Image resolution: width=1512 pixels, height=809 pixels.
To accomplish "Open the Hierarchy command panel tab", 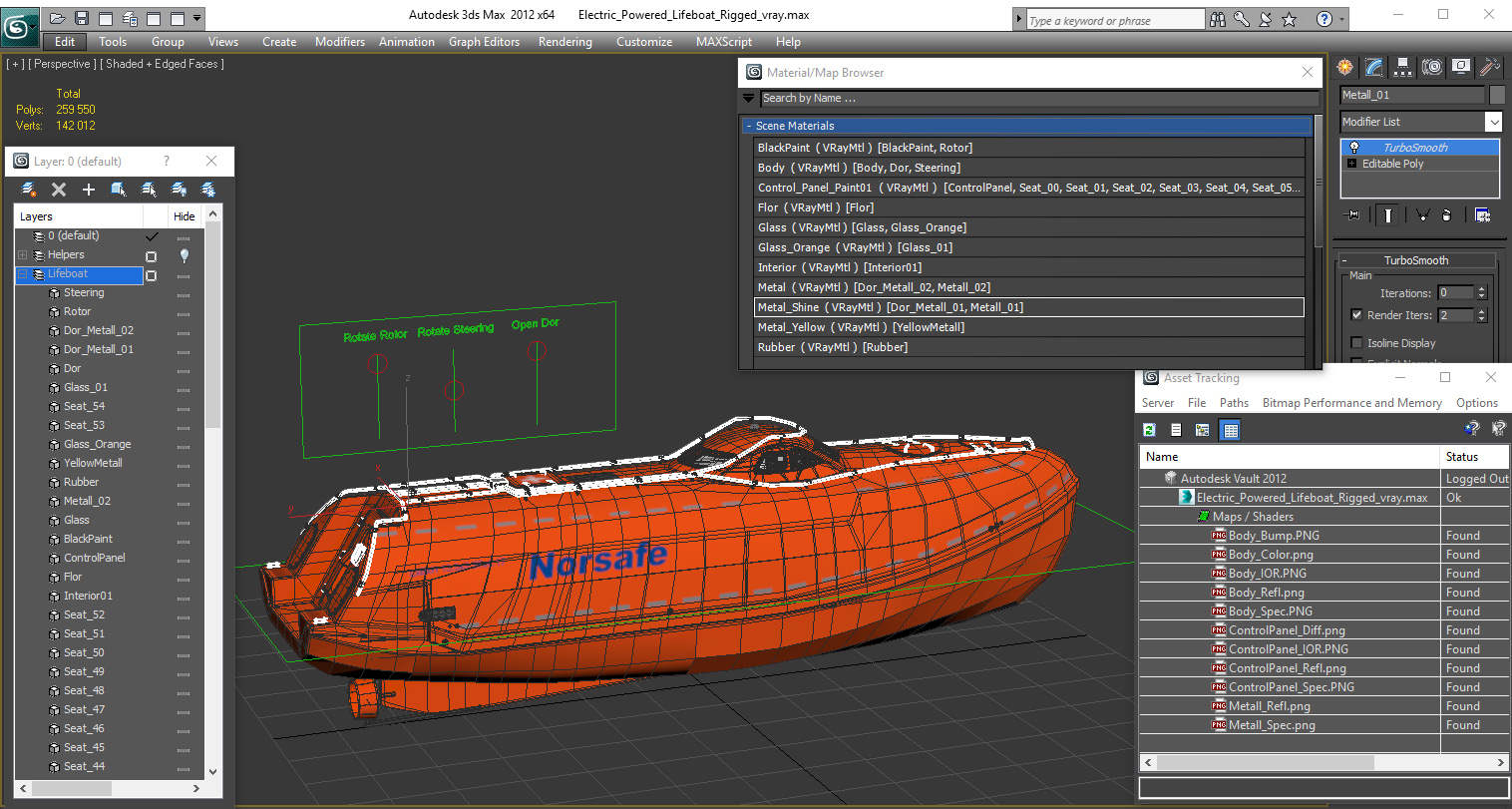I will 1403,67.
